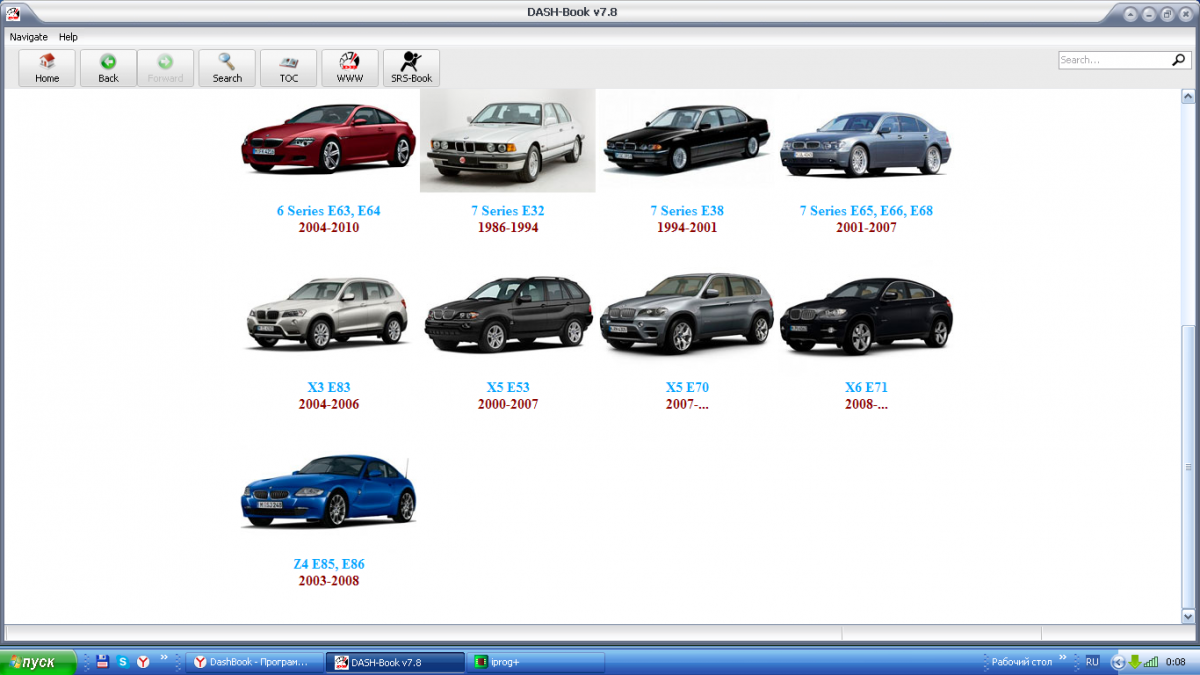This screenshot has width=1200, height=675.
Task: Switch to DashBook browser taskbar window
Action: (254, 662)
